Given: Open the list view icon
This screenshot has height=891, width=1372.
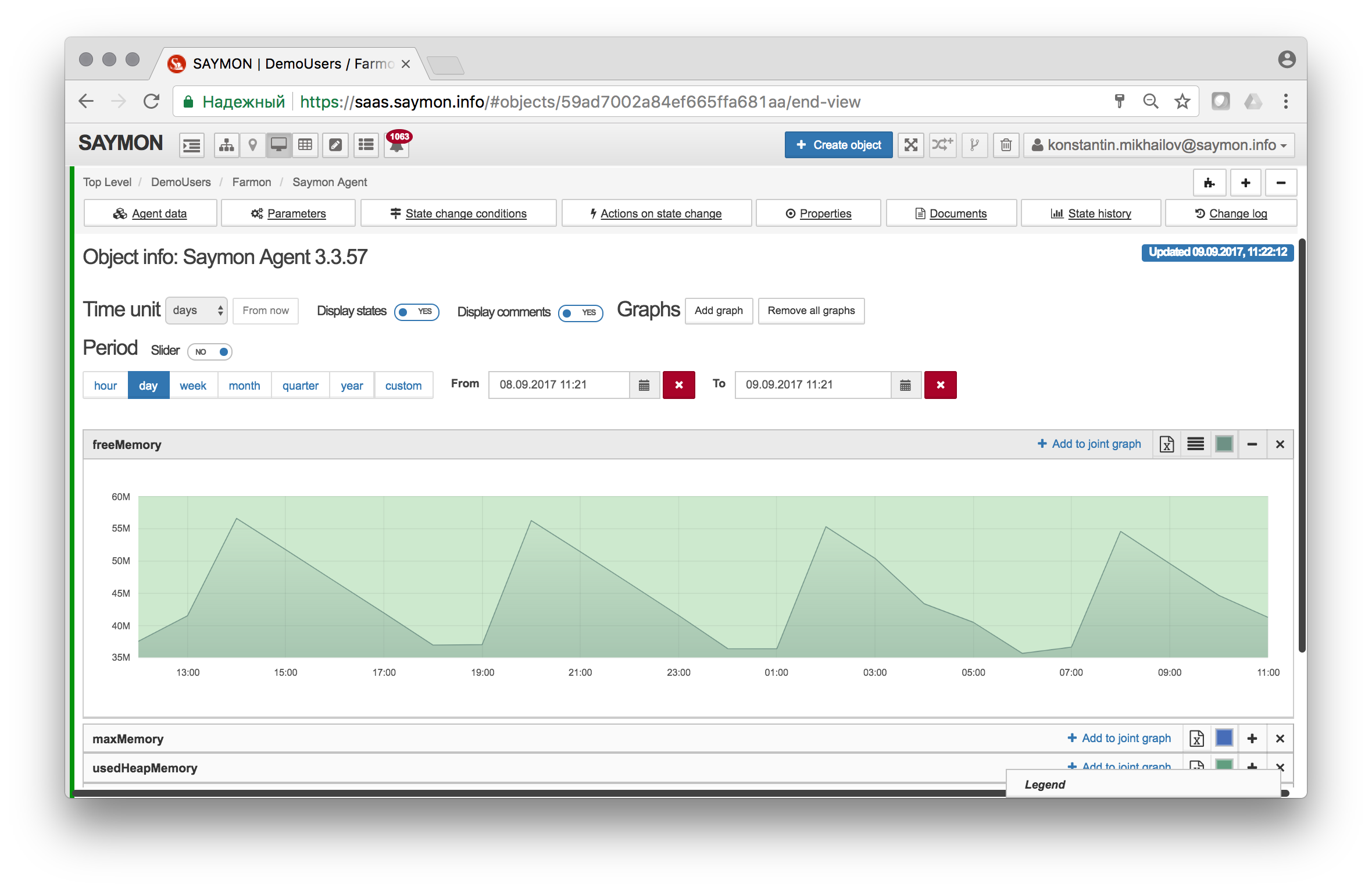Looking at the screenshot, I should (x=366, y=145).
